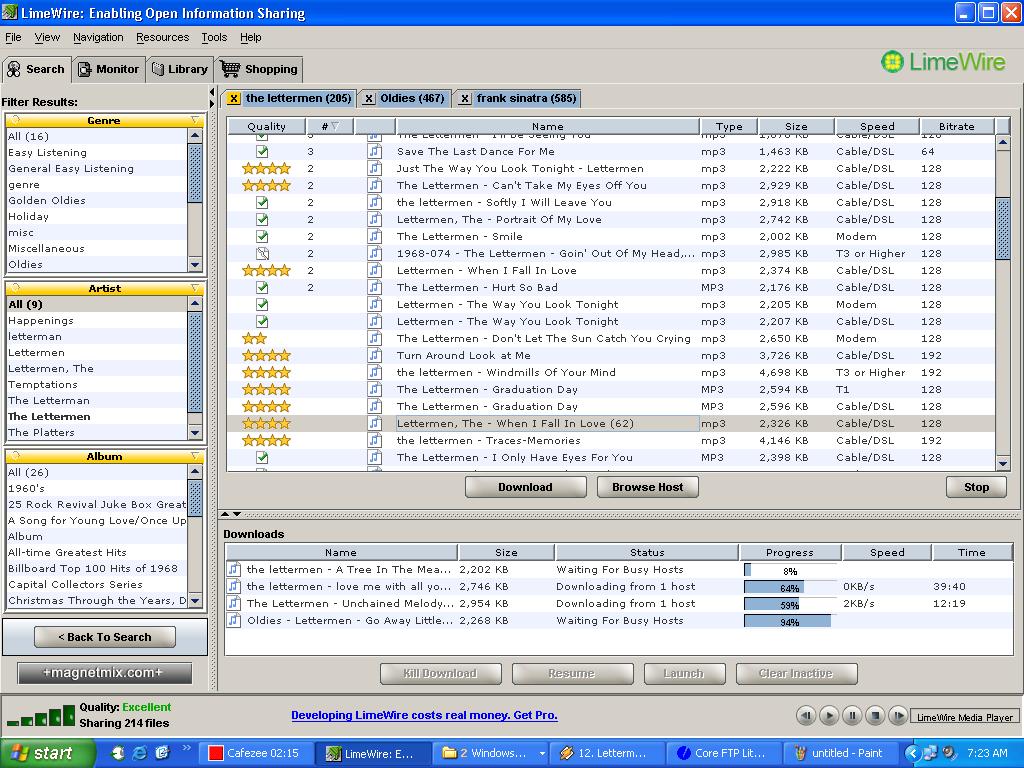Click the +magnetmix.com+ button

click(x=105, y=673)
